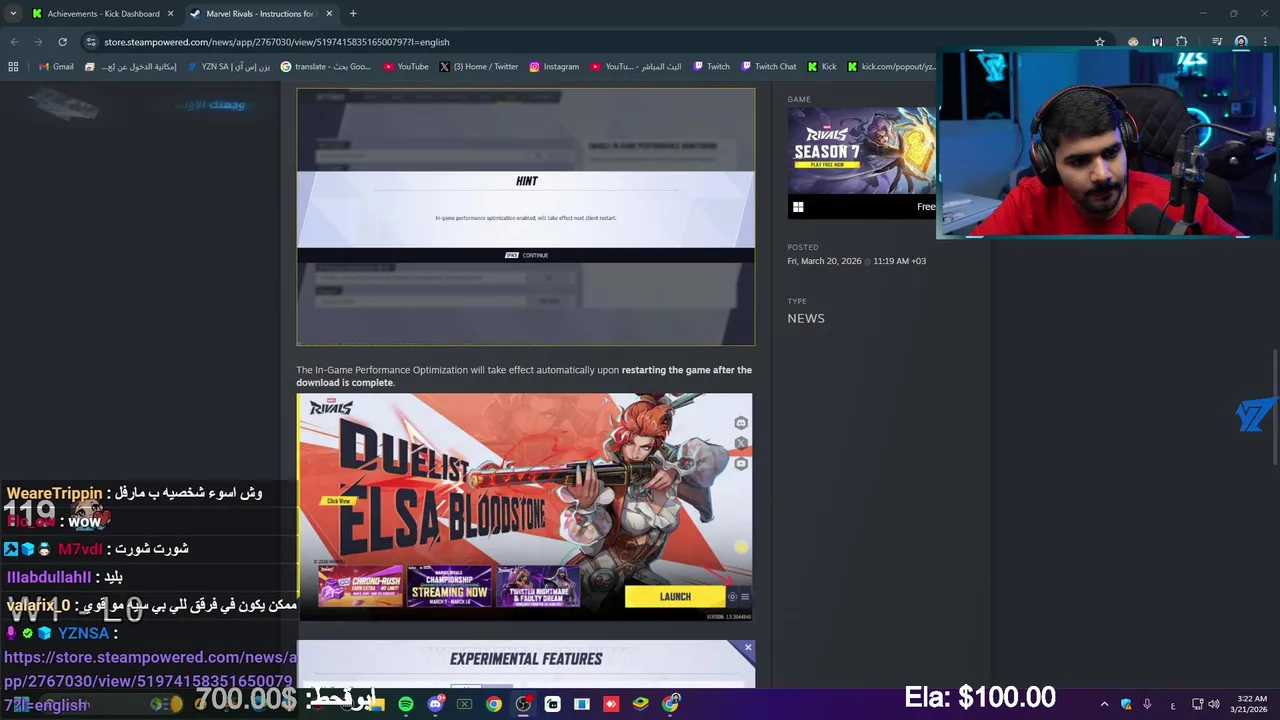Show hidden system tray icons
The image size is (1280, 720).
1104,704
